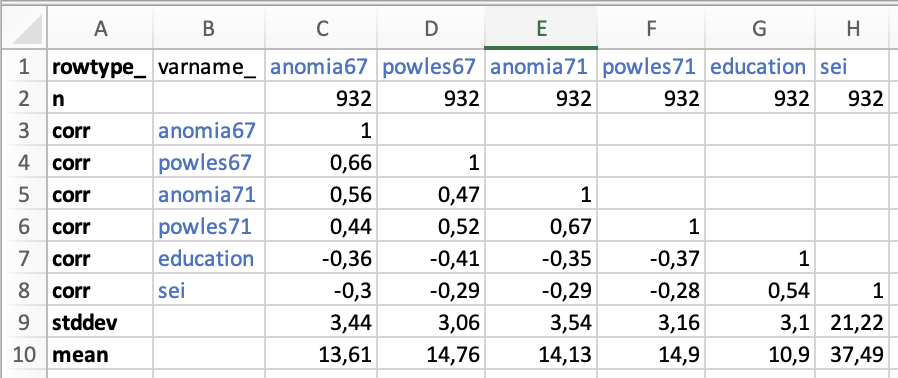This screenshot has height=378, width=898.
Task: Click 'powles71' in column B
Action: (x=208, y=227)
